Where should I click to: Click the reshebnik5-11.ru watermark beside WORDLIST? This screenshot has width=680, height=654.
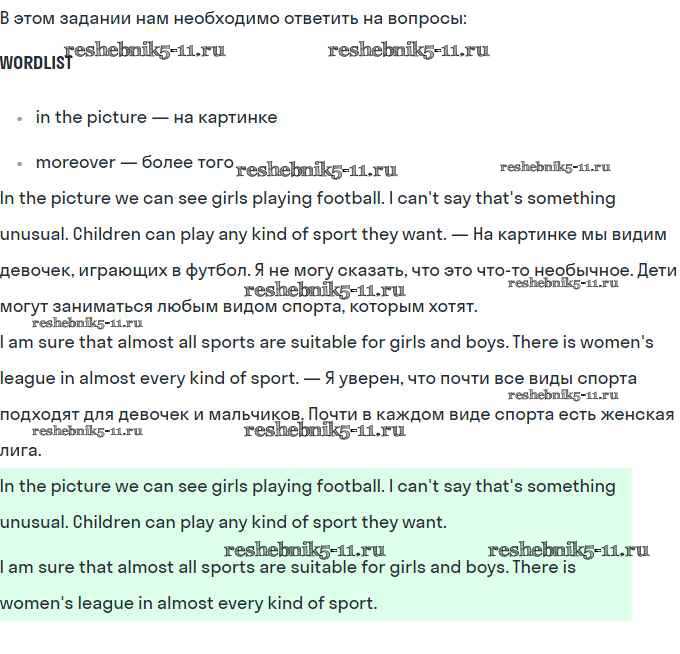click(x=145, y=50)
